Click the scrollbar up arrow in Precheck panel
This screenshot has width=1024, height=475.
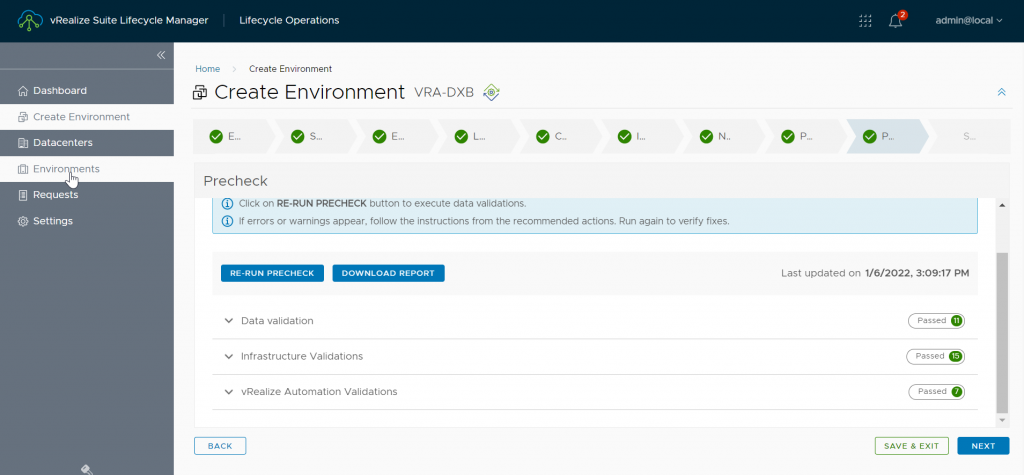click(x=1002, y=205)
